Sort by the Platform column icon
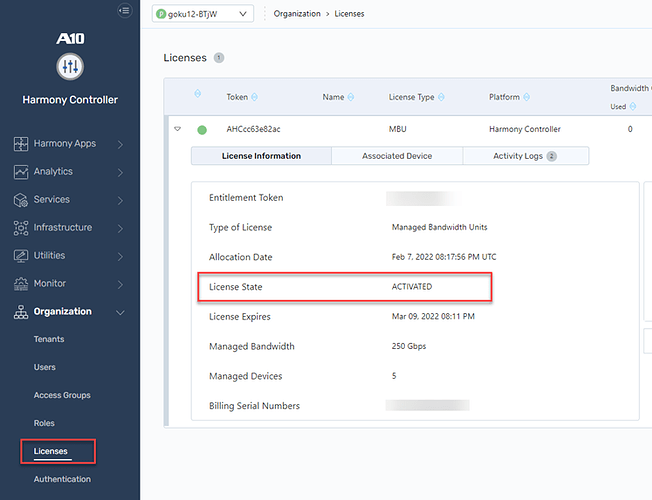Image resolution: width=652 pixels, height=500 pixels. (526, 97)
